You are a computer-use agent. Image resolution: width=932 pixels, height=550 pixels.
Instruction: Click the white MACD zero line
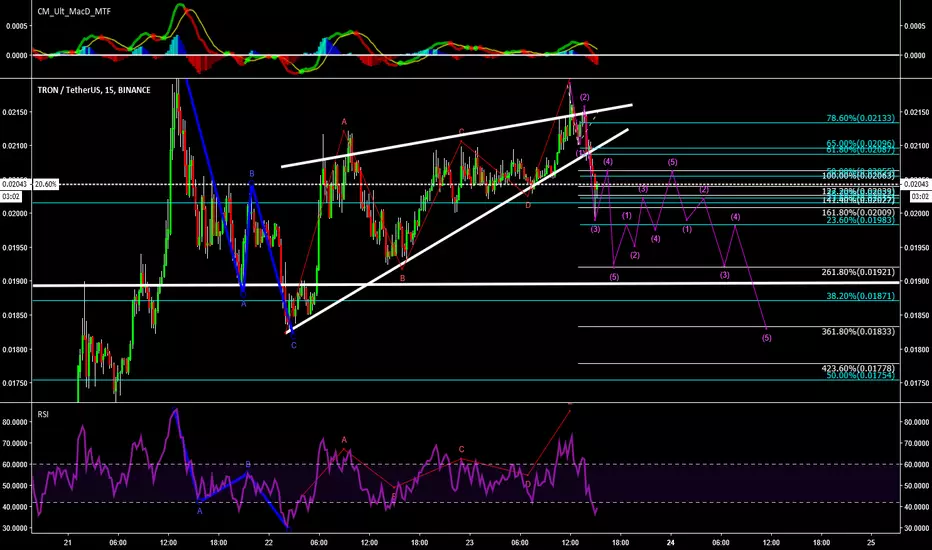(x=466, y=55)
